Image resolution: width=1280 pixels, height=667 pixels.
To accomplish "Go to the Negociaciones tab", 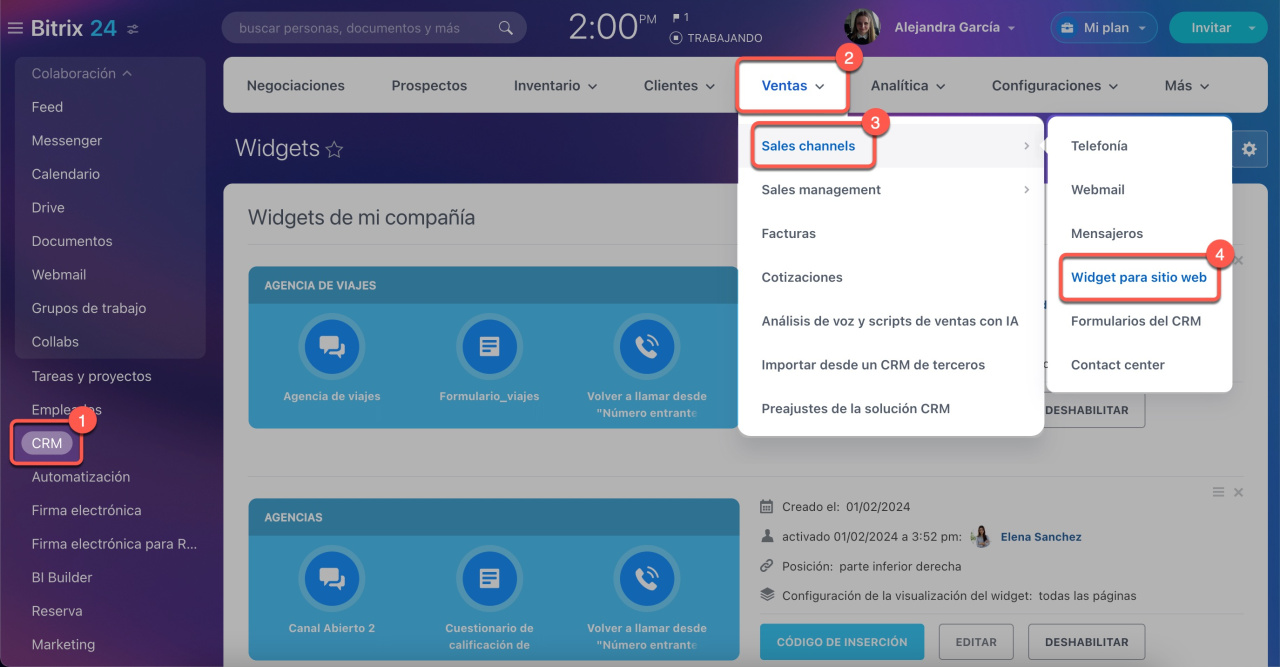I will [296, 86].
